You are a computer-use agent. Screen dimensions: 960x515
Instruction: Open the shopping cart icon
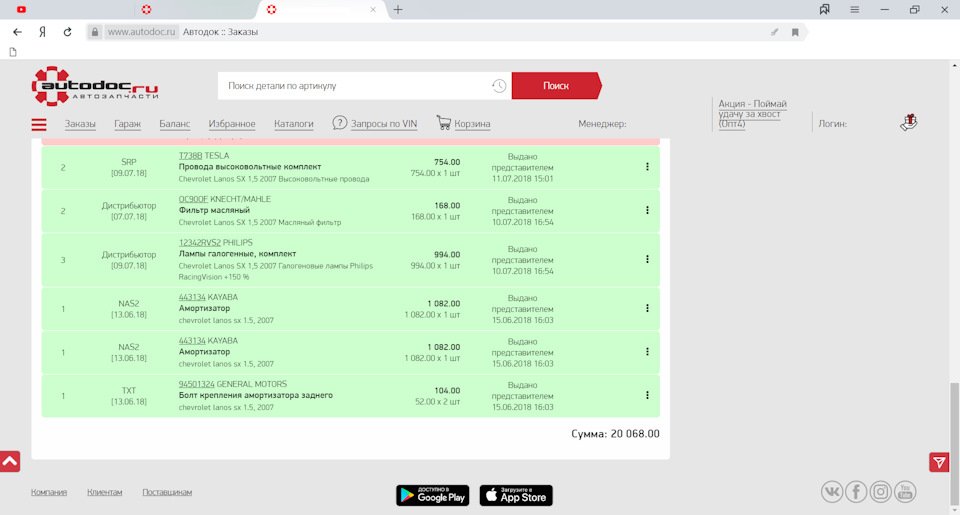coord(443,122)
